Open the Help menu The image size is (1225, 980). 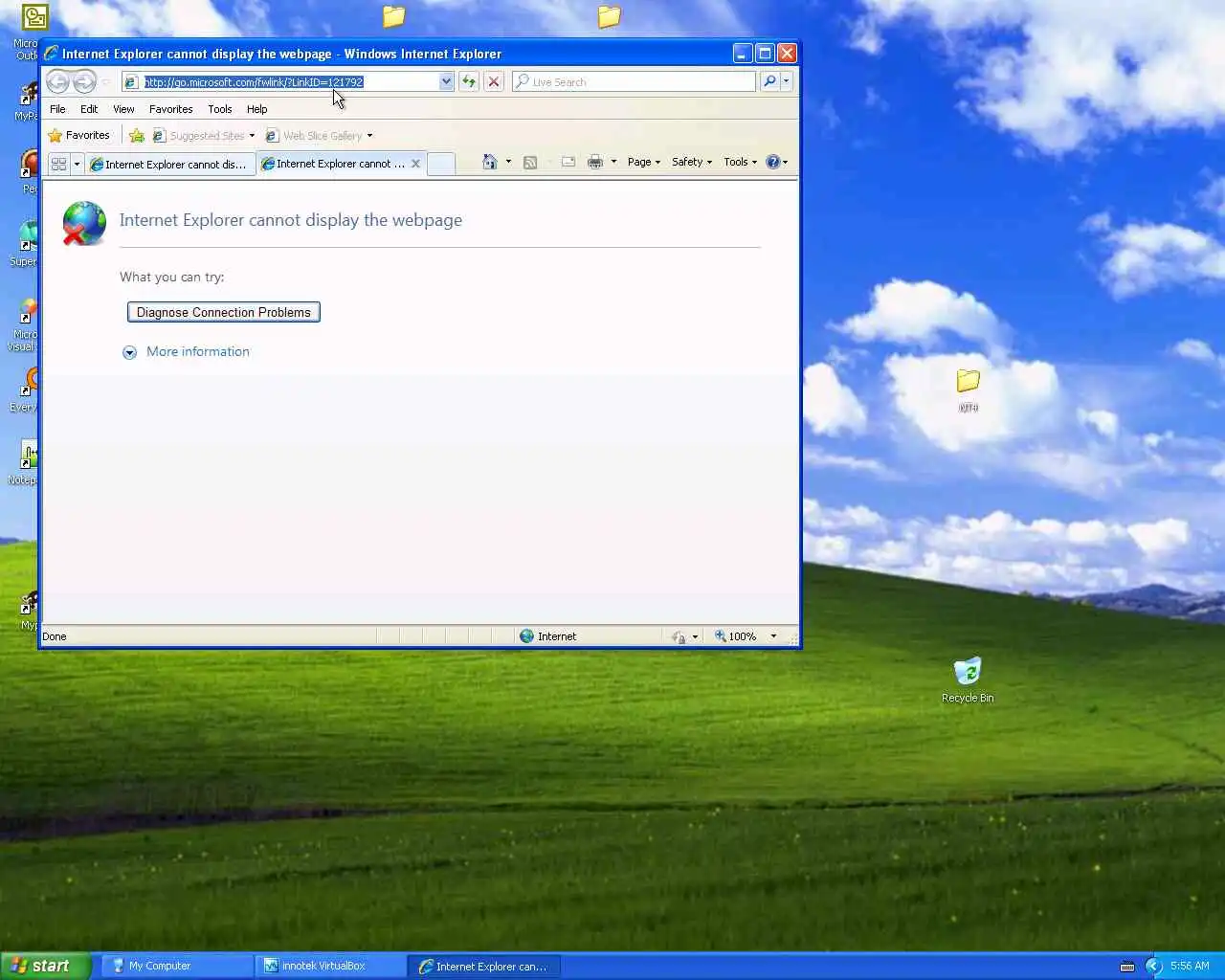(x=256, y=109)
